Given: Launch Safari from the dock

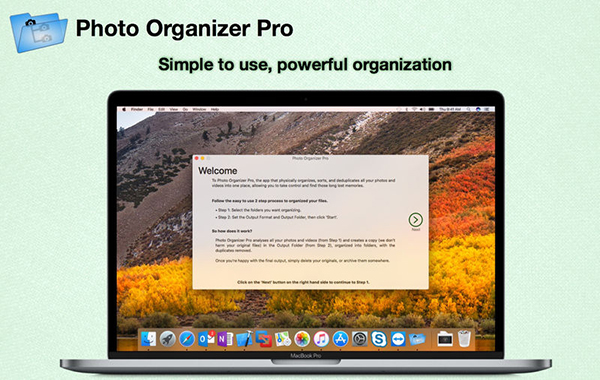Looking at the screenshot, I should (x=187, y=339).
